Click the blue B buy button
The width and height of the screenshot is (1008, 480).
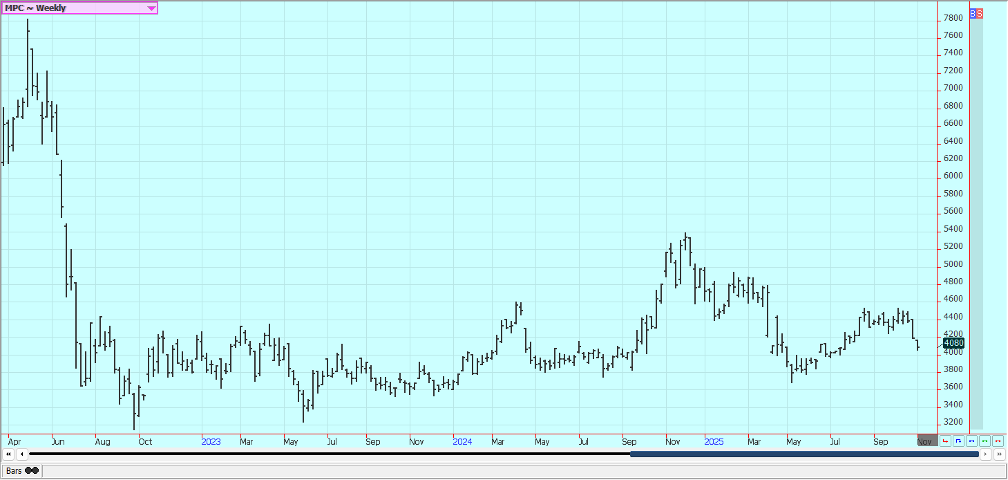(x=974, y=14)
